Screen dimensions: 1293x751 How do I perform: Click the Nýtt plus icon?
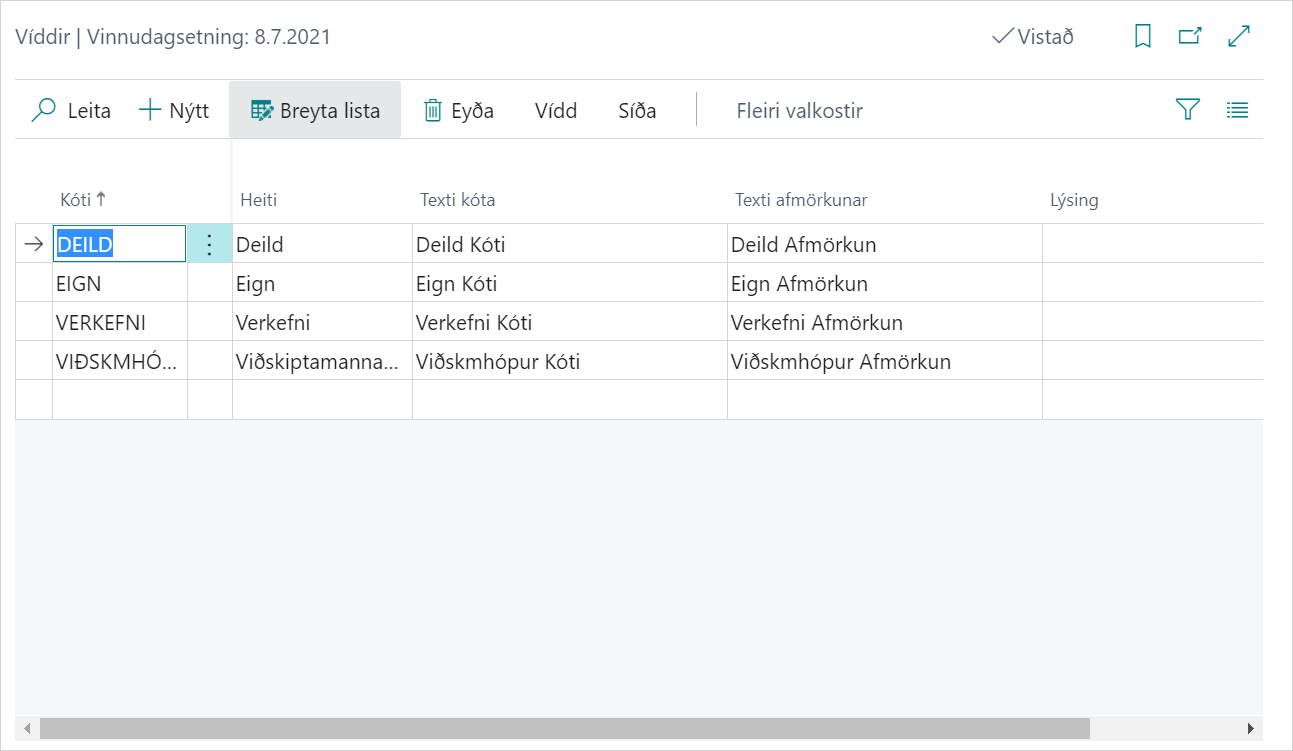tap(149, 110)
